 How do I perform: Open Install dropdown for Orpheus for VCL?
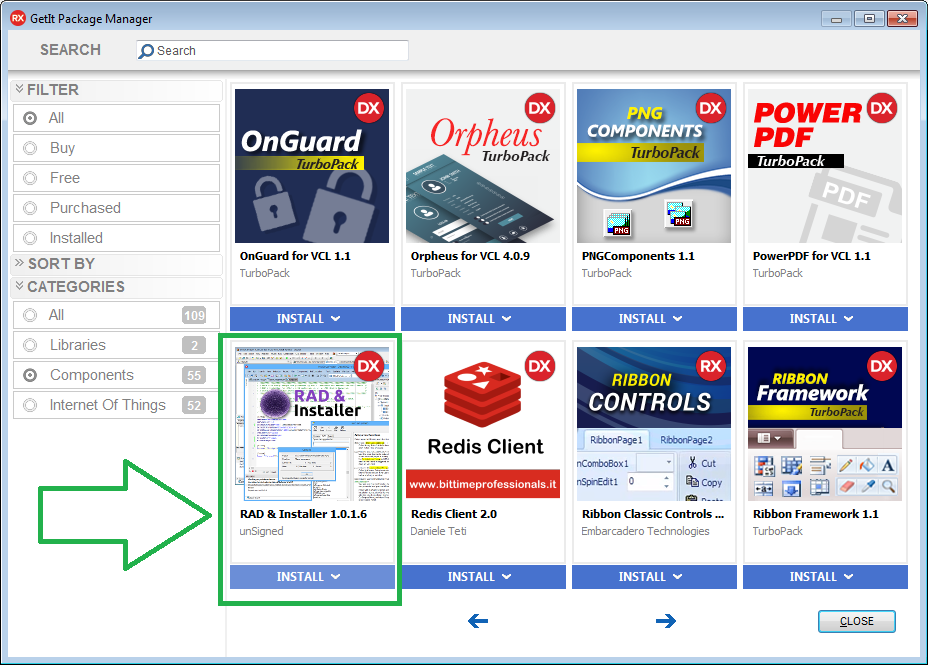483,319
